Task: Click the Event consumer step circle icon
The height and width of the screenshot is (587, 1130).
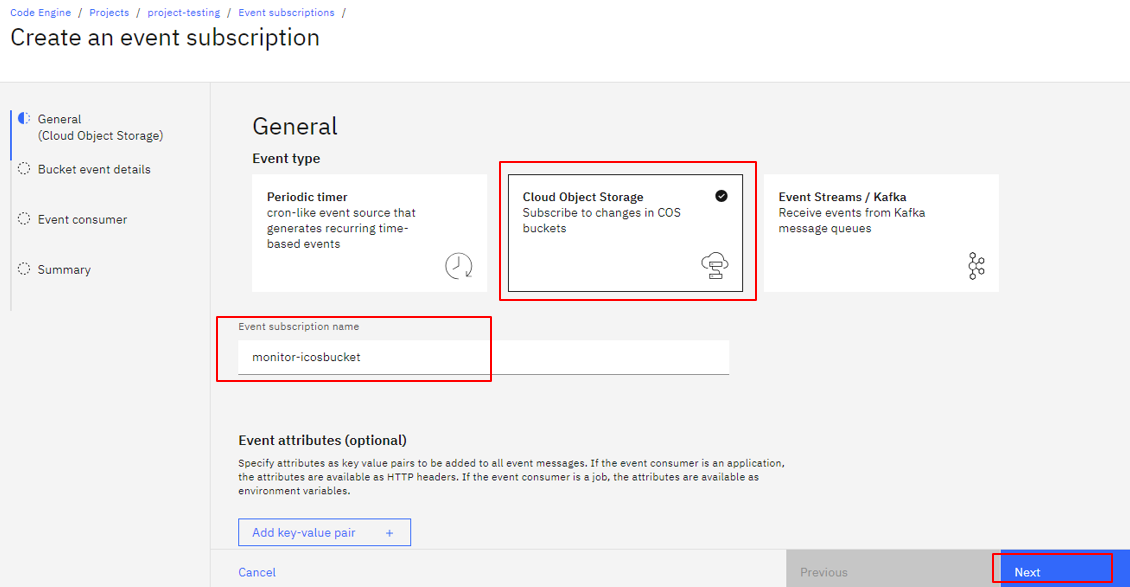Action: click(x=24, y=218)
